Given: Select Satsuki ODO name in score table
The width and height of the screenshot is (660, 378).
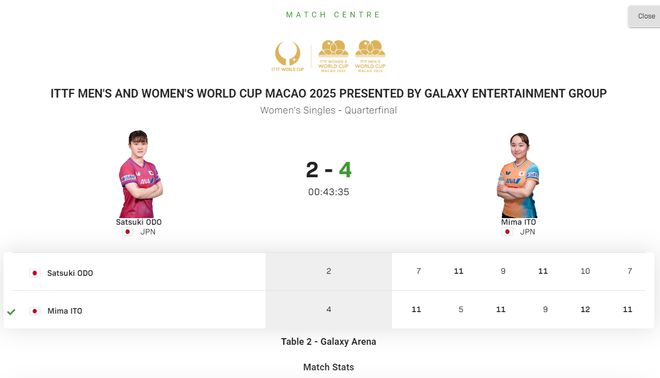Looking at the screenshot, I should click(70, 273).
